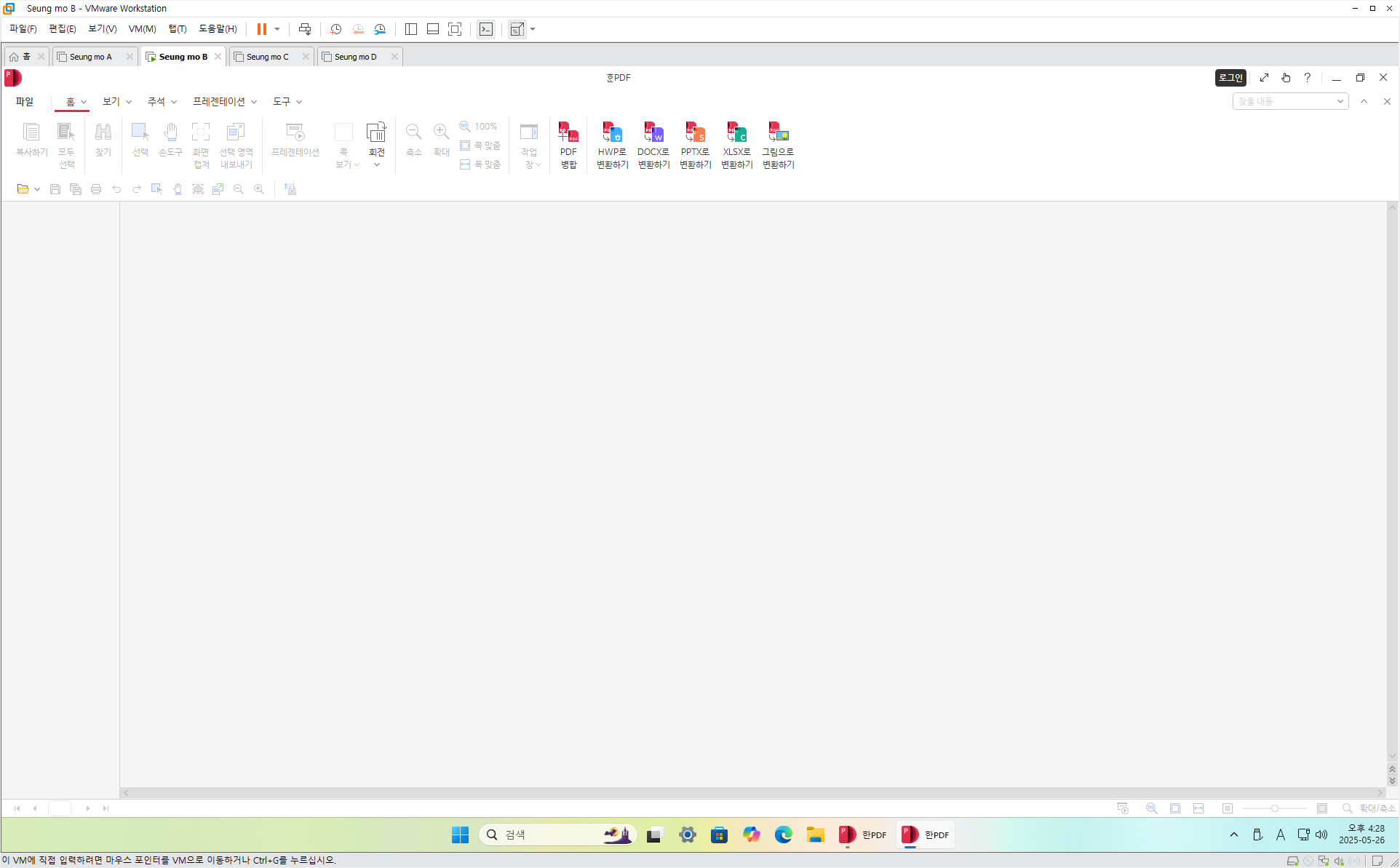Click the print icon in quick toolbar
Screen dimensions: 1400x868
(96, 189)
